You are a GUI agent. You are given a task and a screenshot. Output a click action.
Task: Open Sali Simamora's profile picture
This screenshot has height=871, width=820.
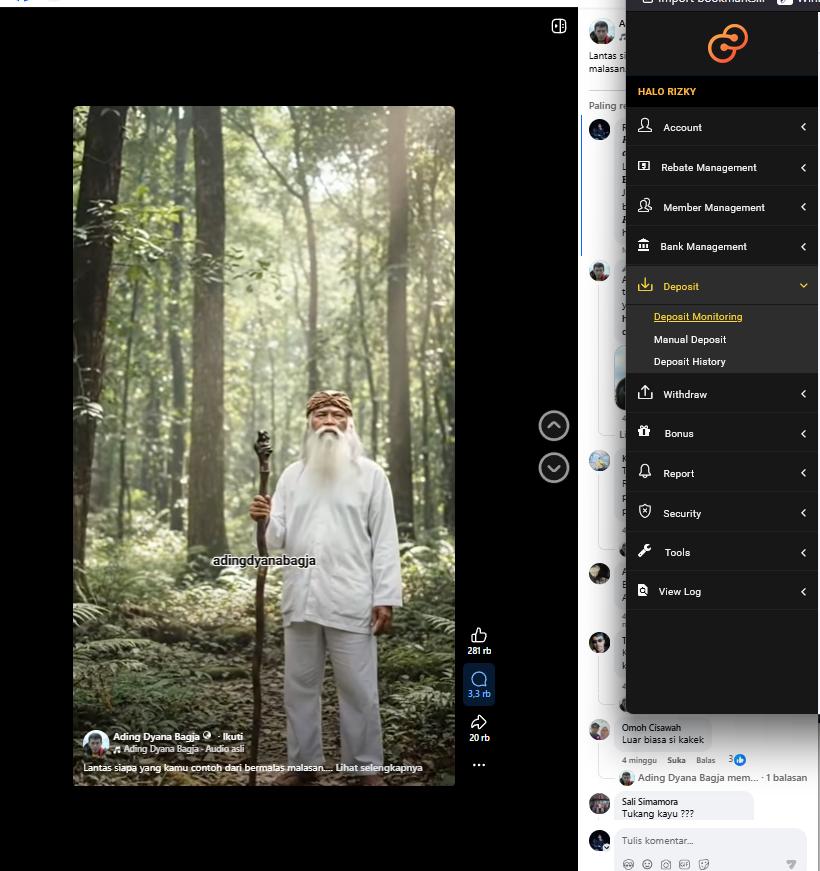[599, 803]
